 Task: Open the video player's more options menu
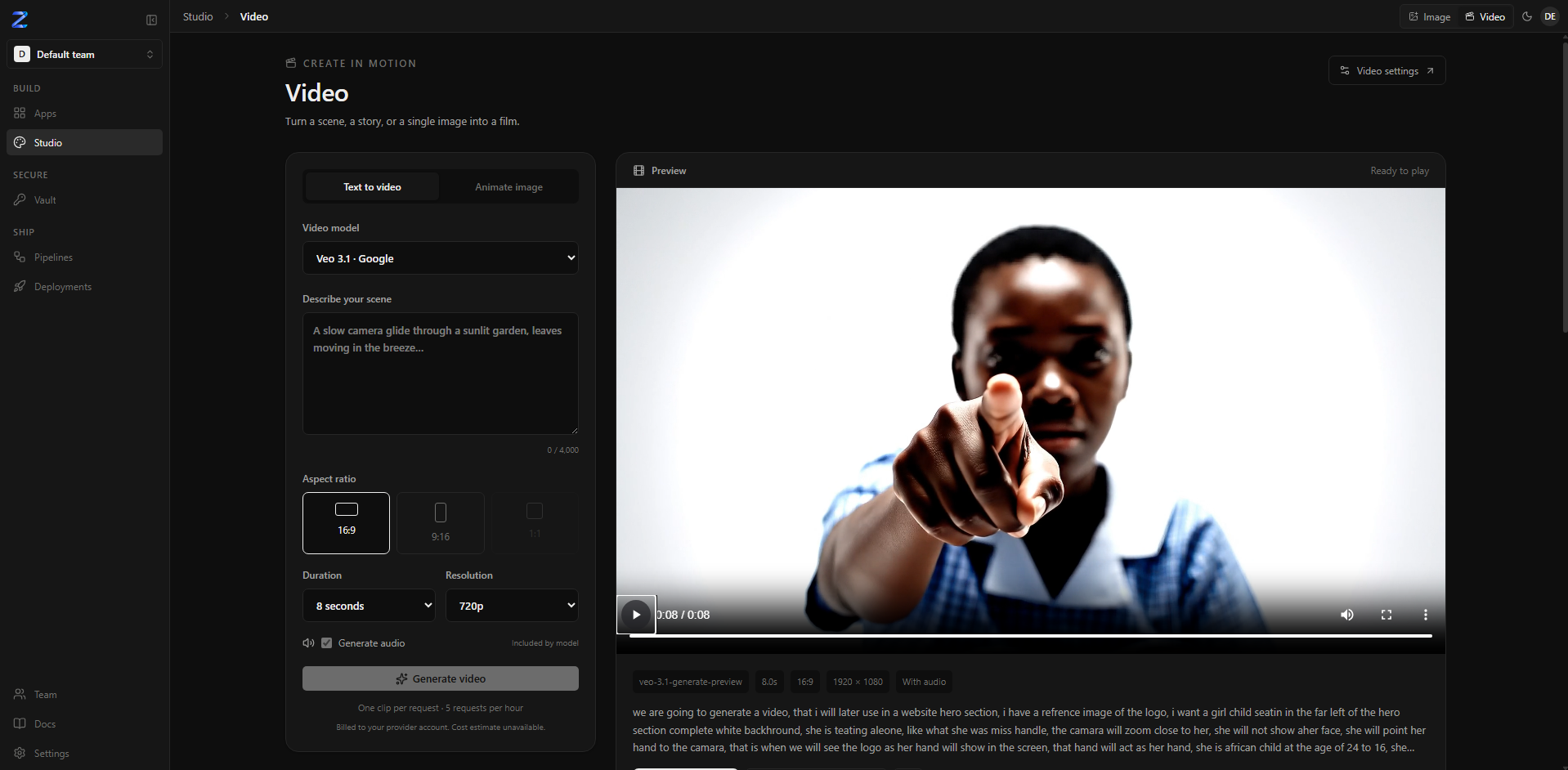[1426, 615]
